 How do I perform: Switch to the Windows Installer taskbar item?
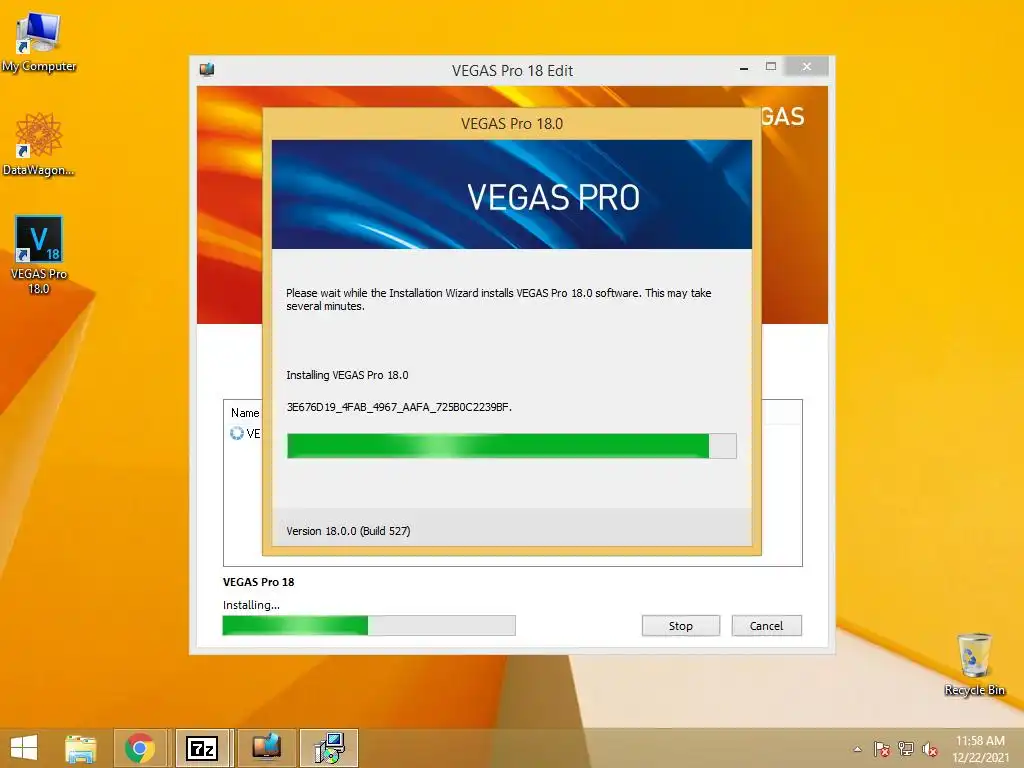coord(329,748)
